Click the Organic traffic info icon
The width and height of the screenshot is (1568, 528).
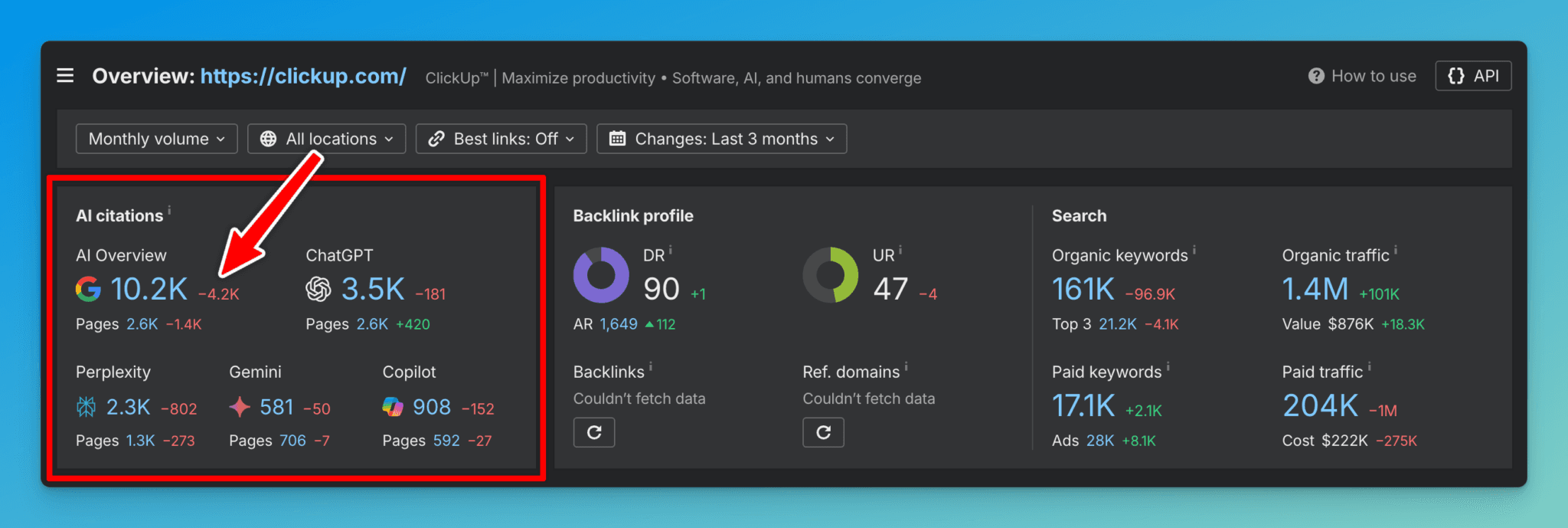[1396, 250]
